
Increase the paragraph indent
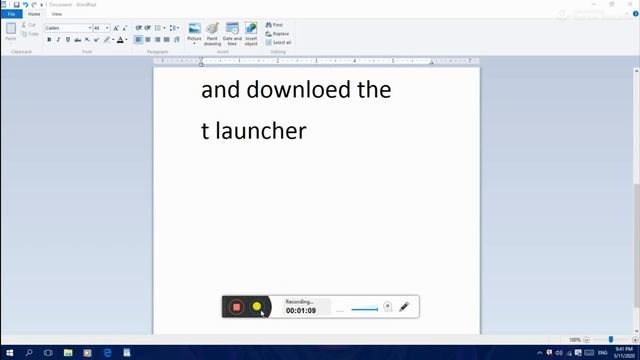point(148,28)
